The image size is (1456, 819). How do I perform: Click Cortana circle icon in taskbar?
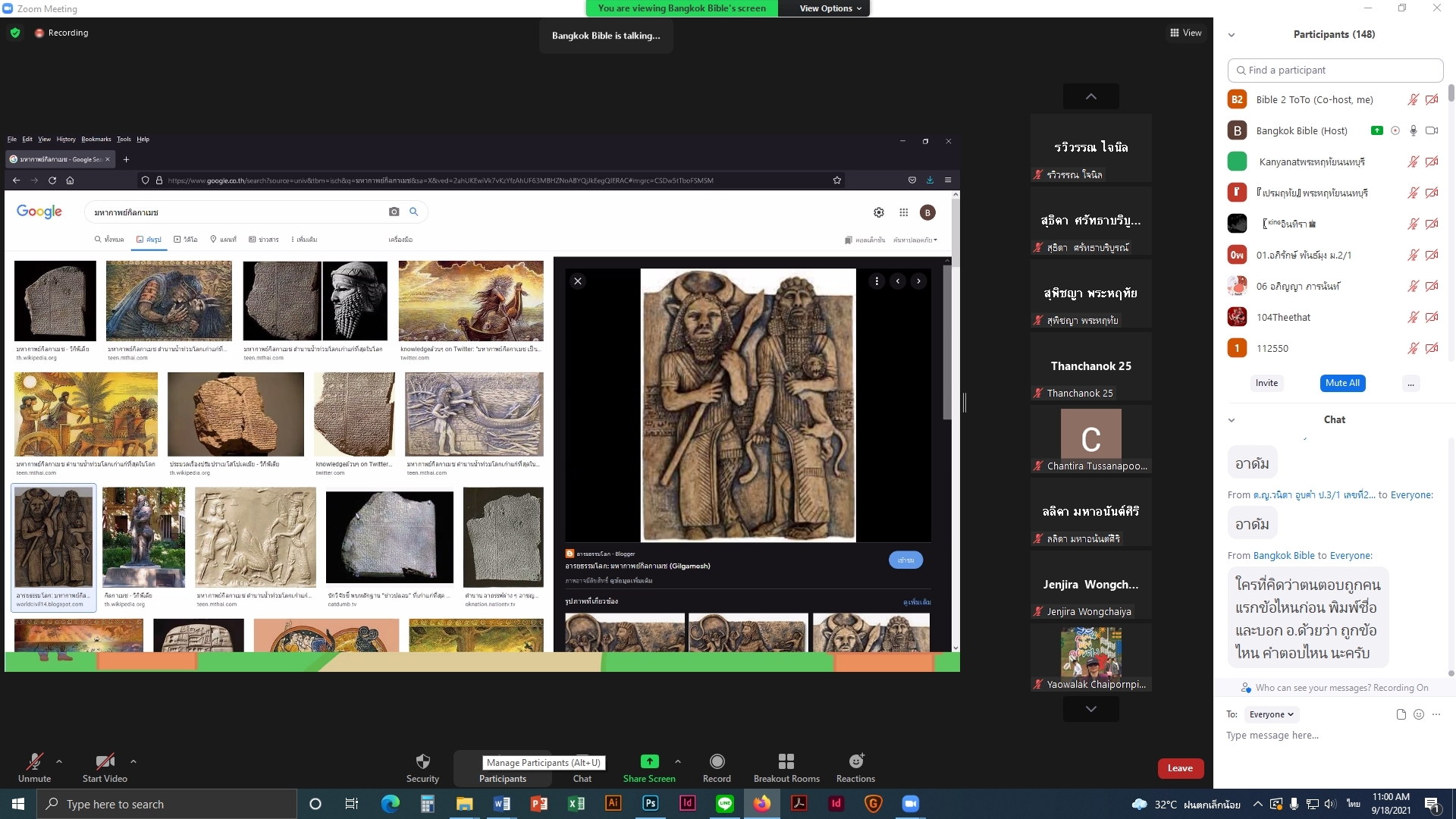pos(315,804)
